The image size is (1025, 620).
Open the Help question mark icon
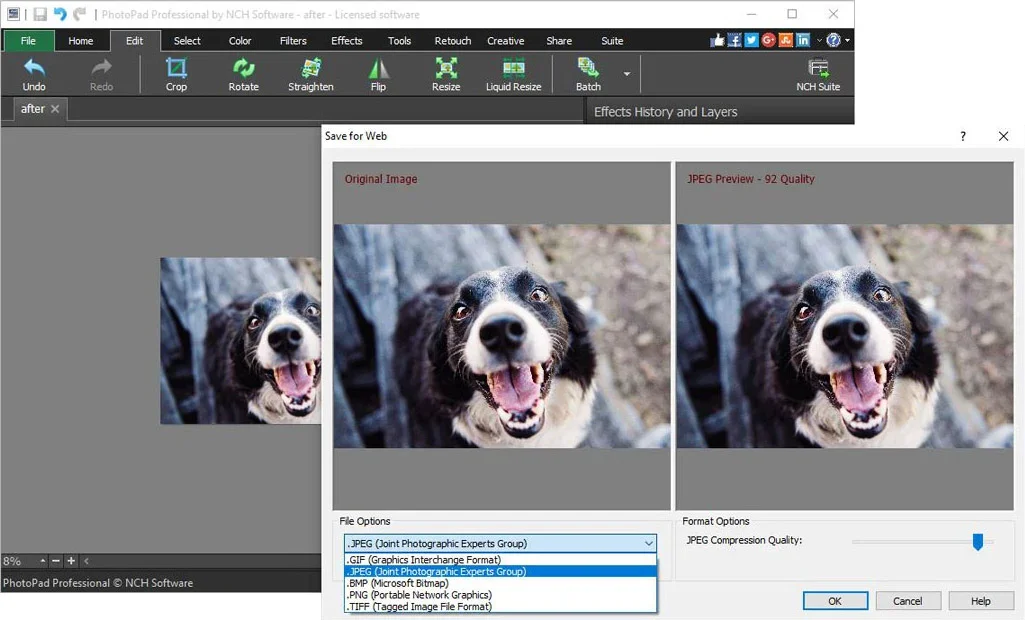click(833, 40)
